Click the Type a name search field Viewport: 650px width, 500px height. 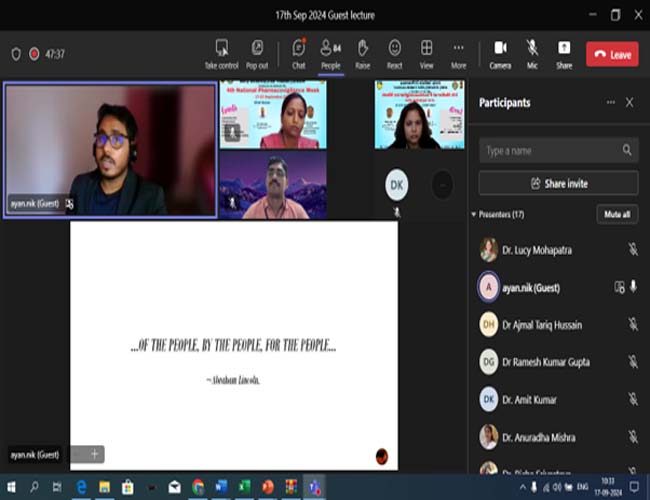[x=558, y=150]
